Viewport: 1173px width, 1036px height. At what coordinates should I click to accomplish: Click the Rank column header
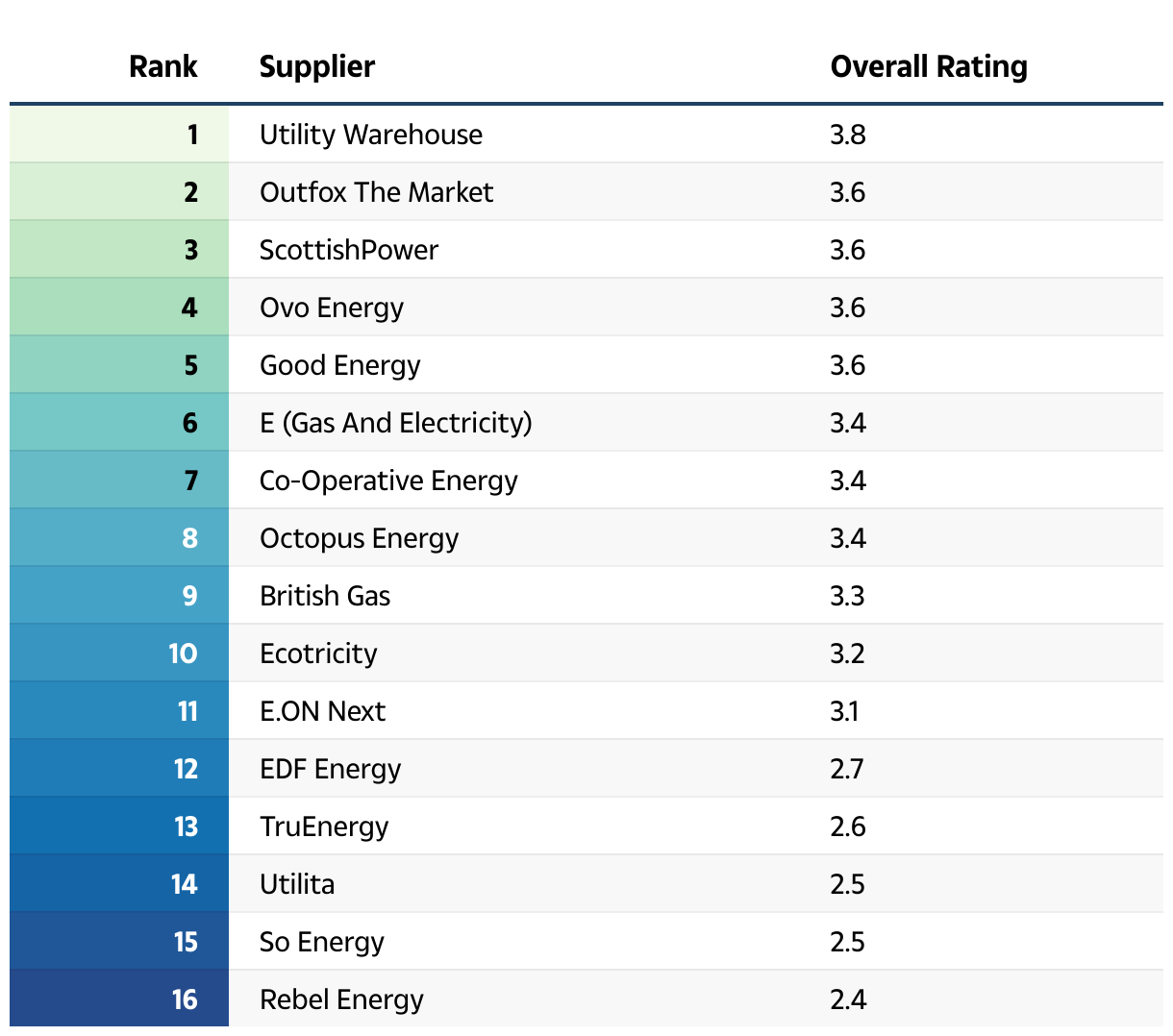tap(162, 66)
